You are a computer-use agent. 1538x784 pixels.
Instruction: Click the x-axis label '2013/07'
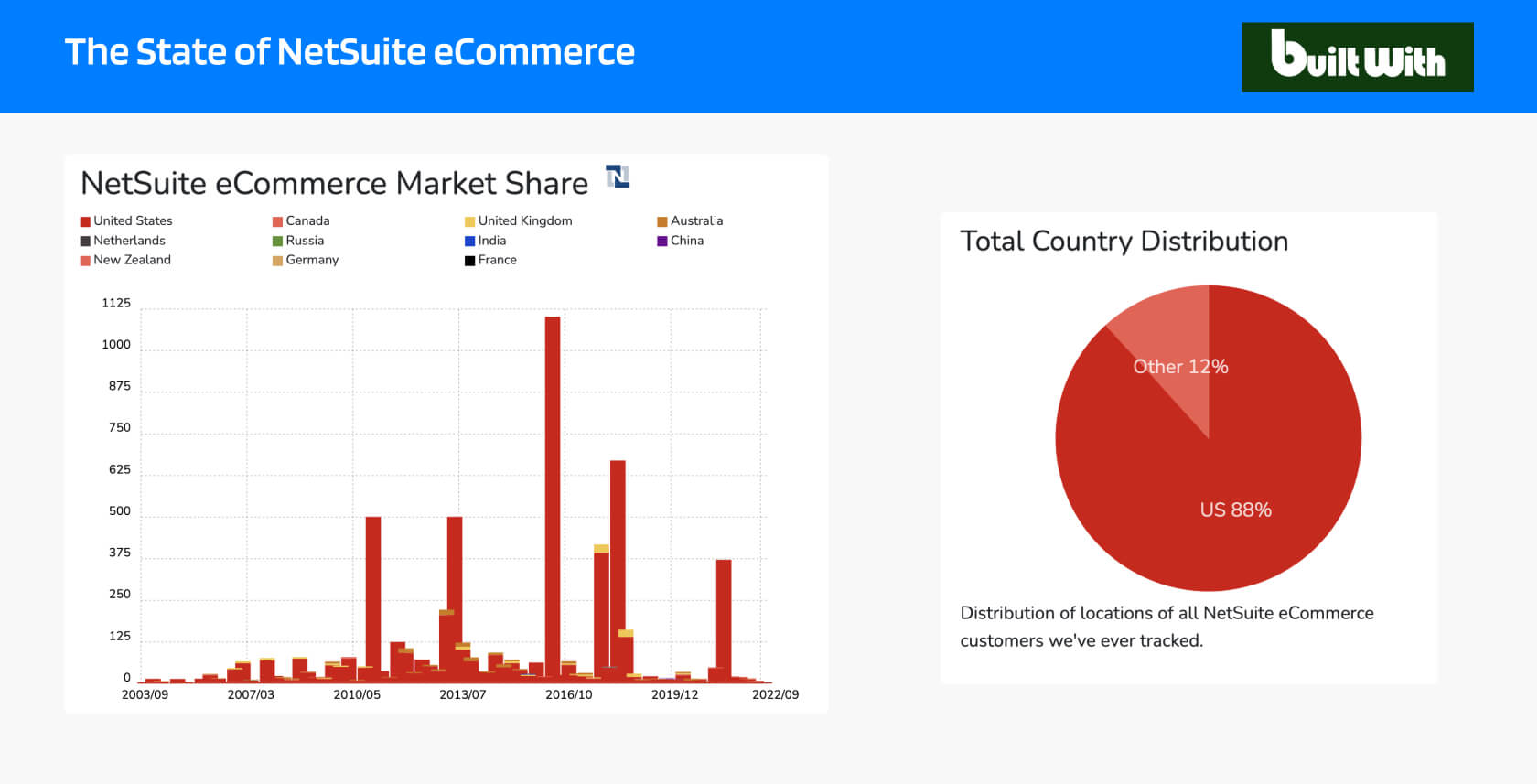(463, 695)
